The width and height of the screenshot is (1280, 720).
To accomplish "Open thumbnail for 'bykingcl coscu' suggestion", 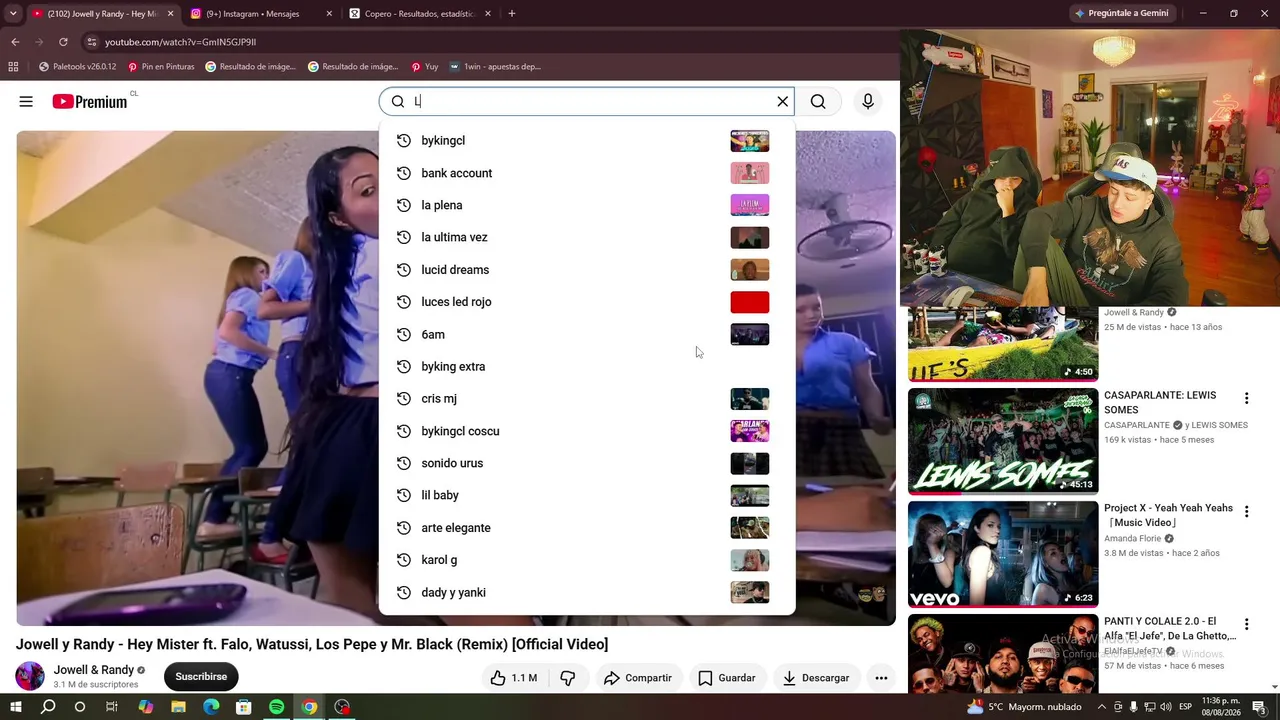I will (x=750, y=431).
